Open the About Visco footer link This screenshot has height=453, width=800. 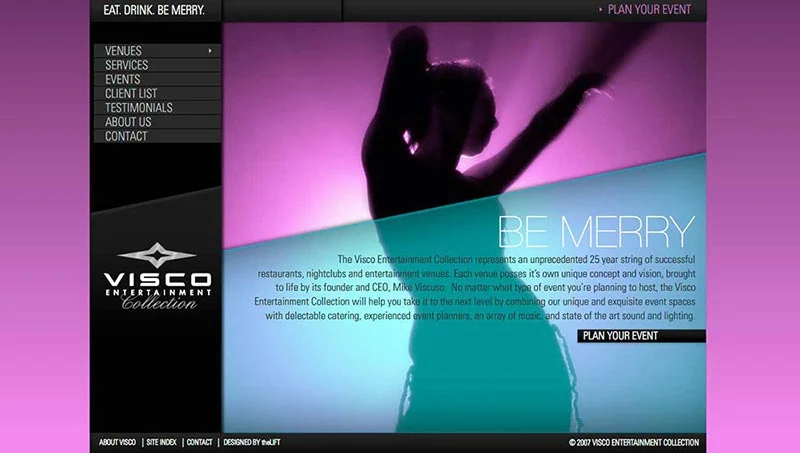click(x=117, y=442)
